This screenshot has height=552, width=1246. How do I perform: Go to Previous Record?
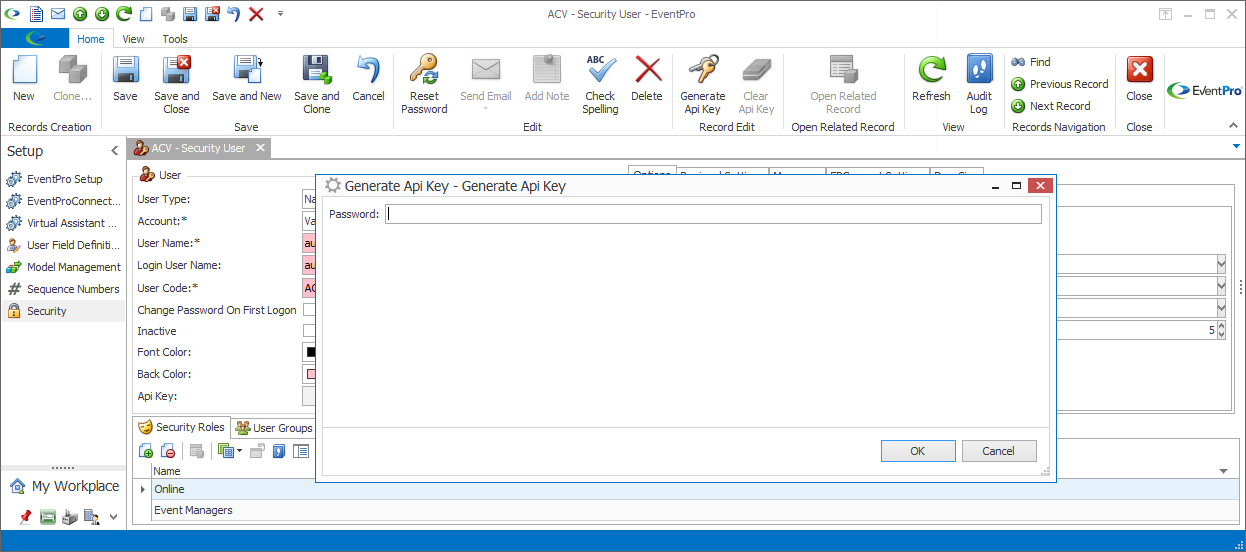point(1060,84)
